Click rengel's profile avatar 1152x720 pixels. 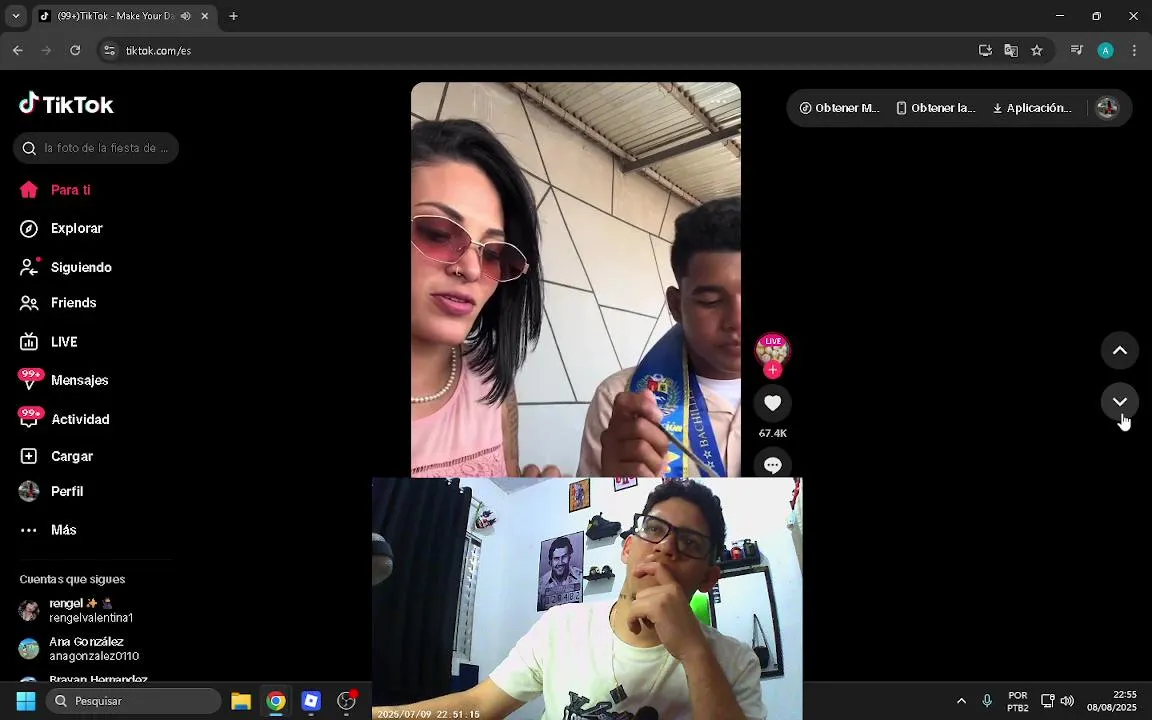click(x=29, y=611)
